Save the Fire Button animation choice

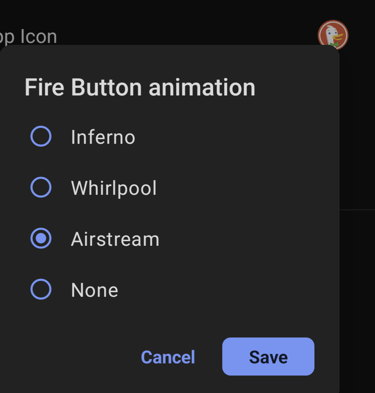(268, 357)
